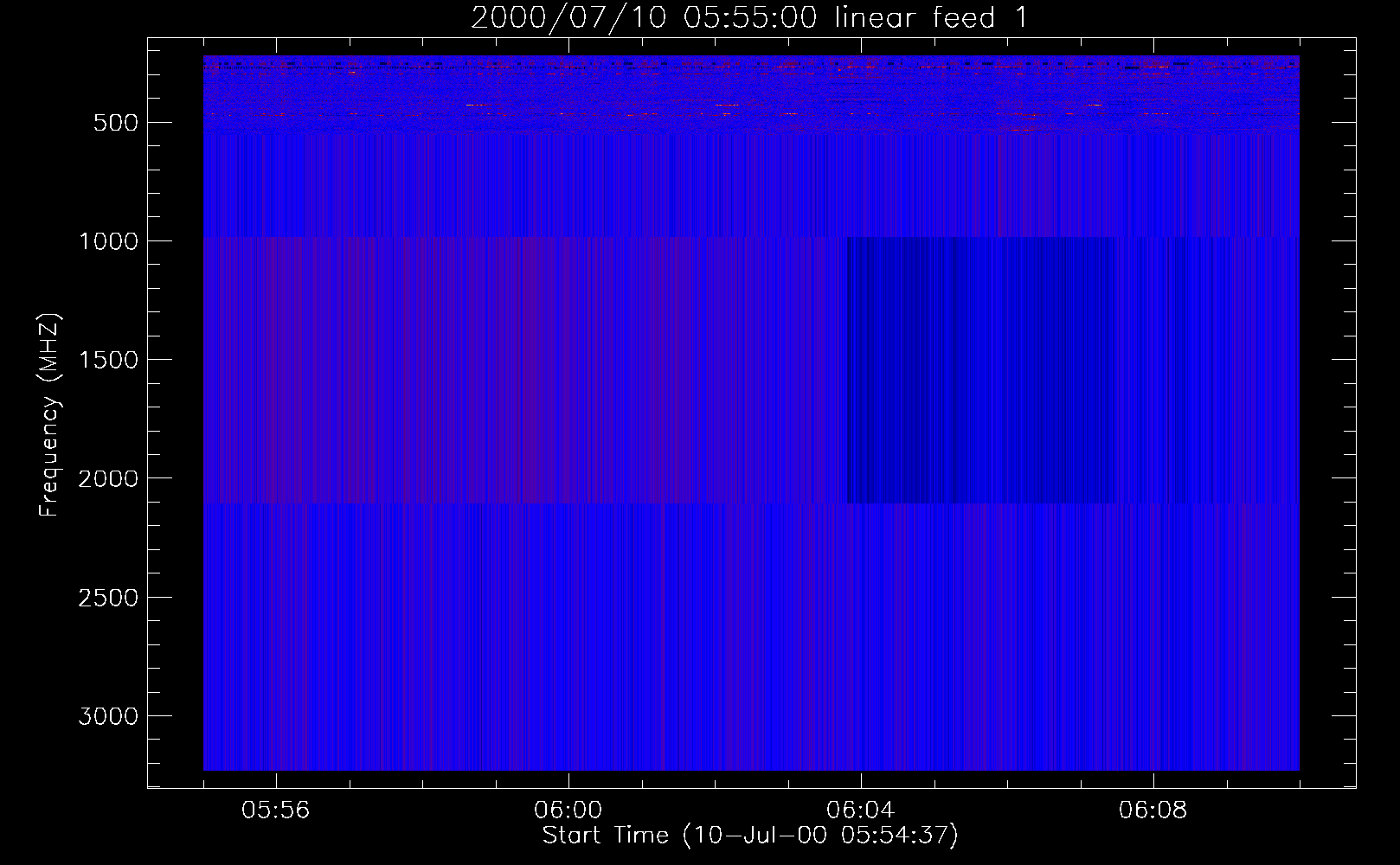The width and height of the screenshot is (1400, 865).
Task: Click the 'Start Time (10-Jul-00 05:54:37)' label
Action: click(x=750, y=836)
